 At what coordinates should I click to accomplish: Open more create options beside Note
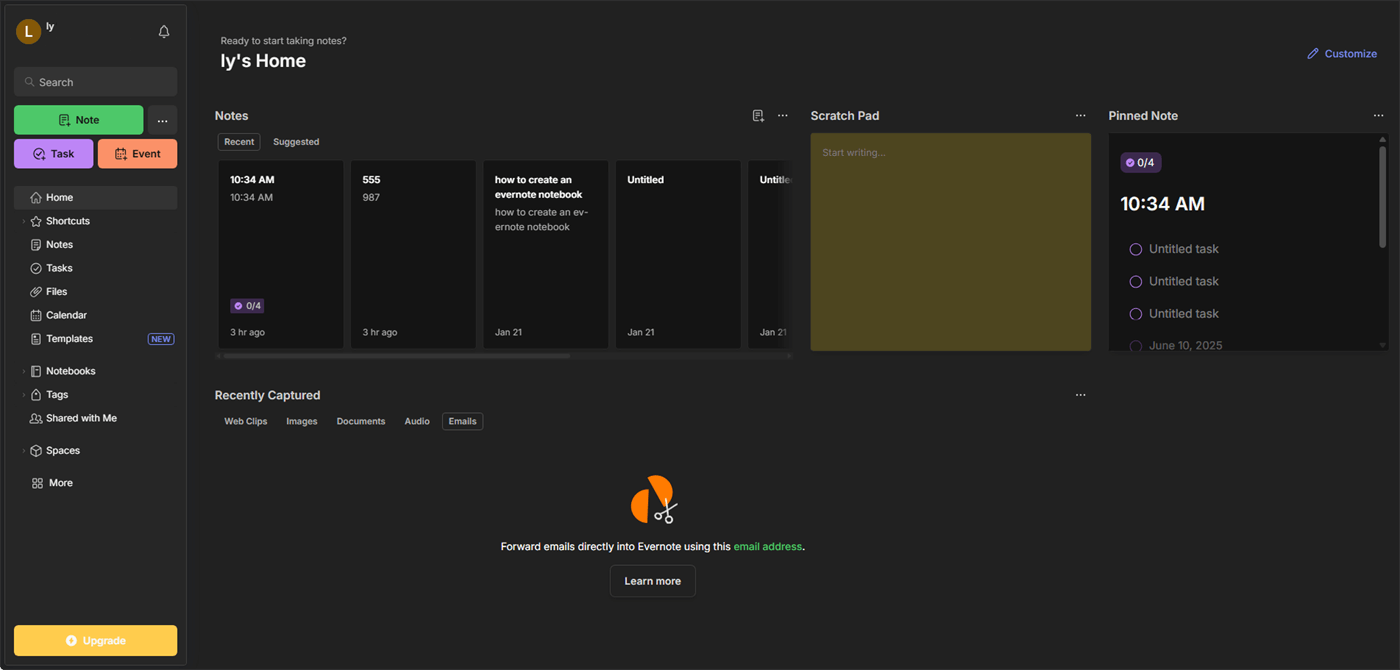162,121
